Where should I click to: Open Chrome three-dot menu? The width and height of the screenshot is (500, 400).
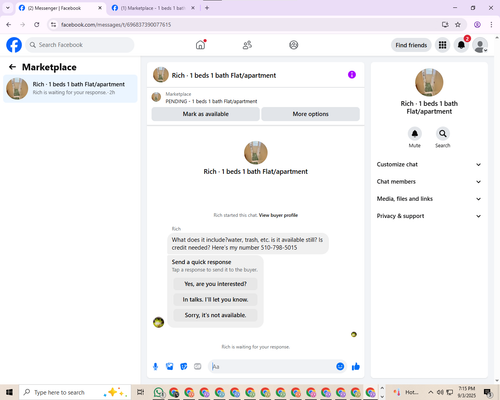tap(491, 24)
